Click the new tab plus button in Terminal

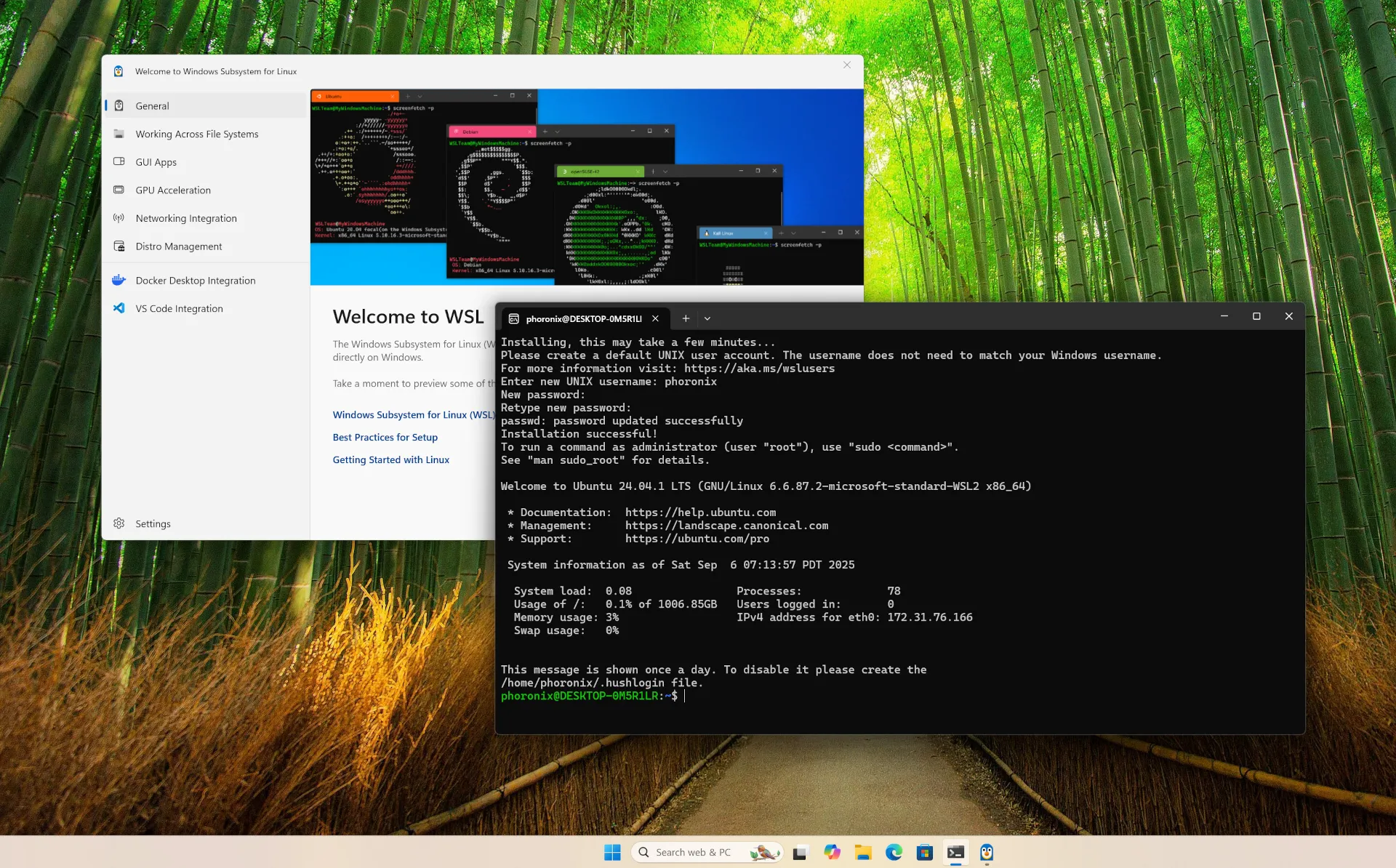(685, 318)
